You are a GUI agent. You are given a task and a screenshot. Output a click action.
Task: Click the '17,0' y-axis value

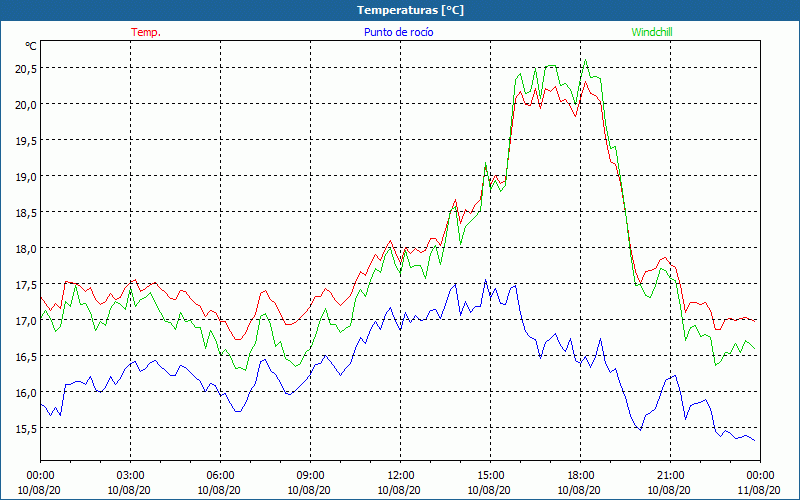[26, 320]
